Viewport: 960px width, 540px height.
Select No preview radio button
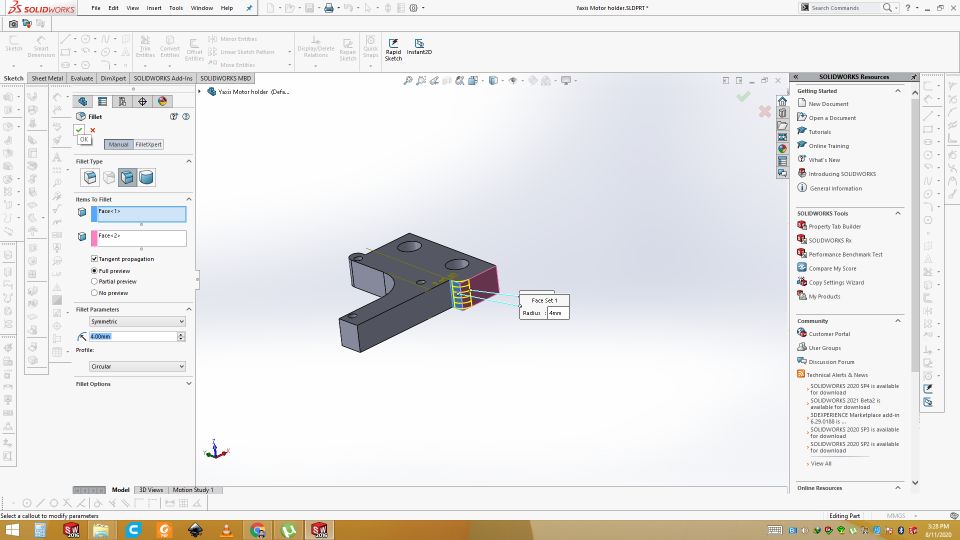point(94,293)
